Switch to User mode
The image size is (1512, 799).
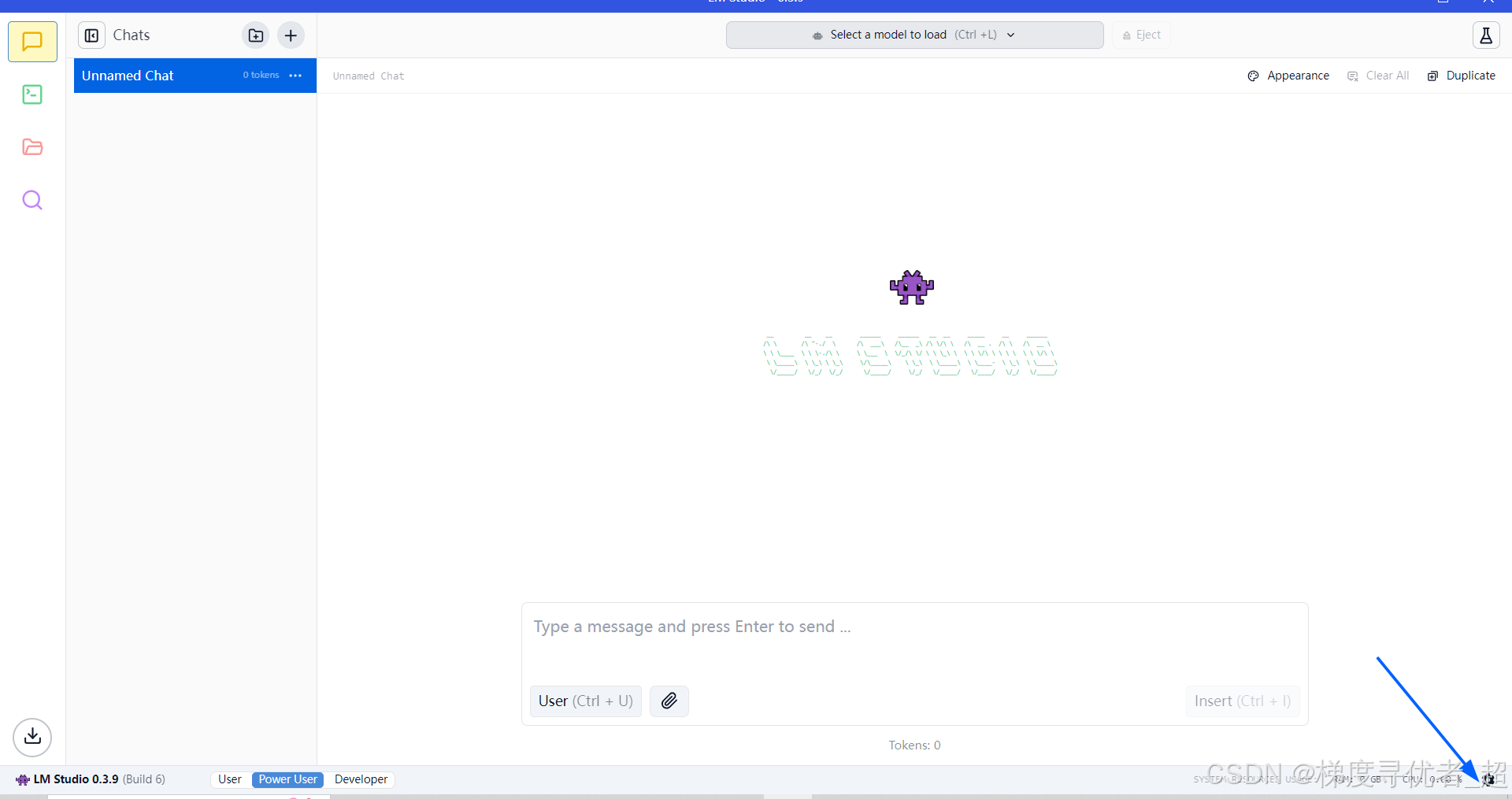click(x=230, y=779)
